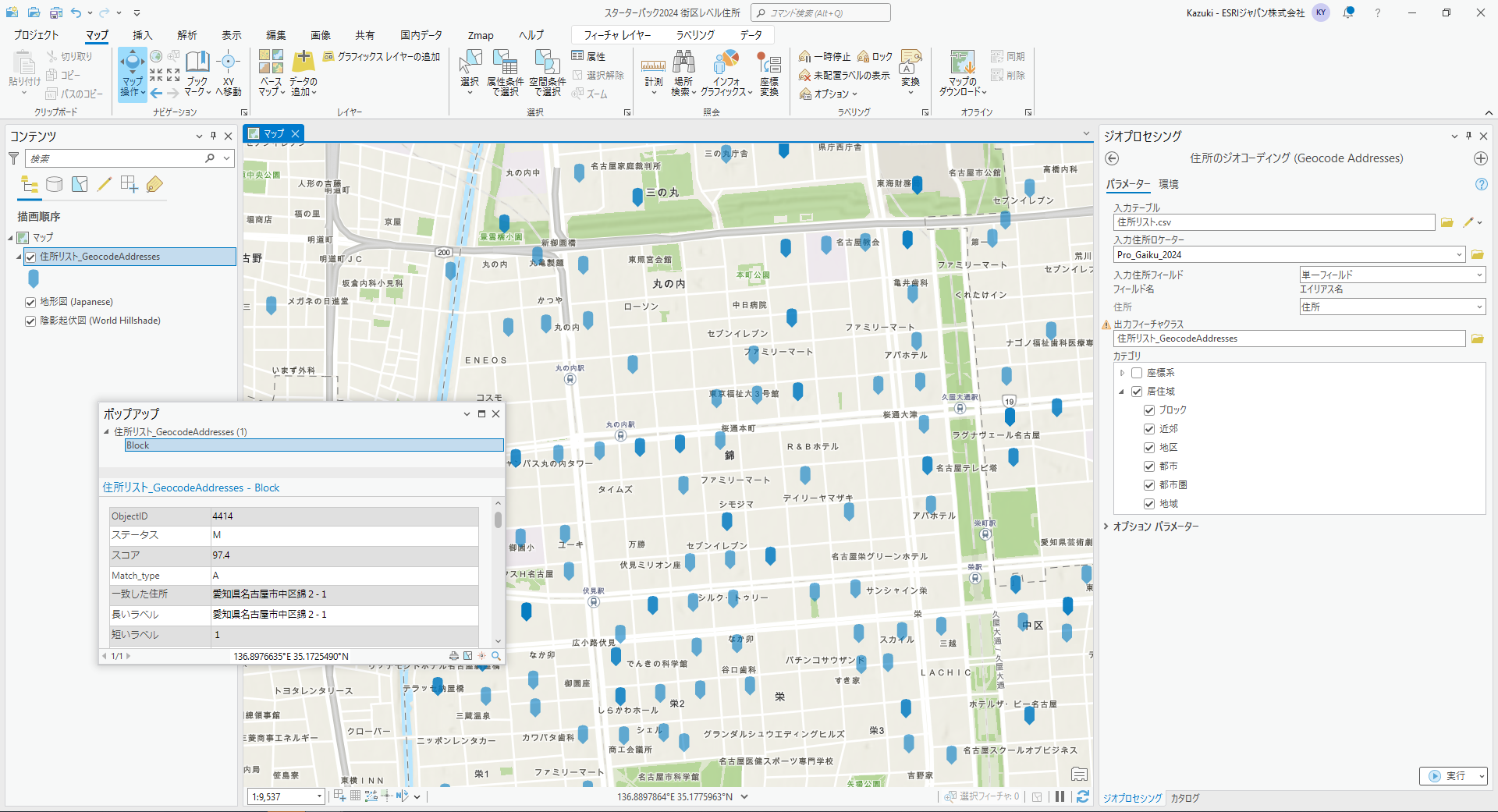1498x812 pixels.
Task: Open the ラベリング contextual tab
Action: (695, 35)
